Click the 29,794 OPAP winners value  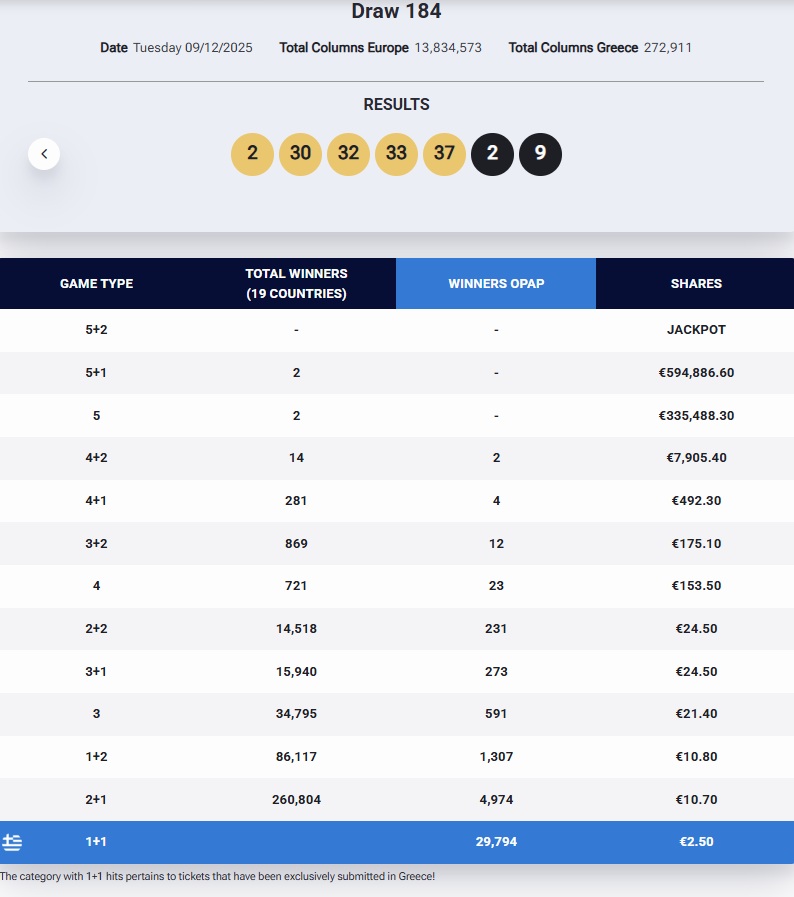coord(496,842)
